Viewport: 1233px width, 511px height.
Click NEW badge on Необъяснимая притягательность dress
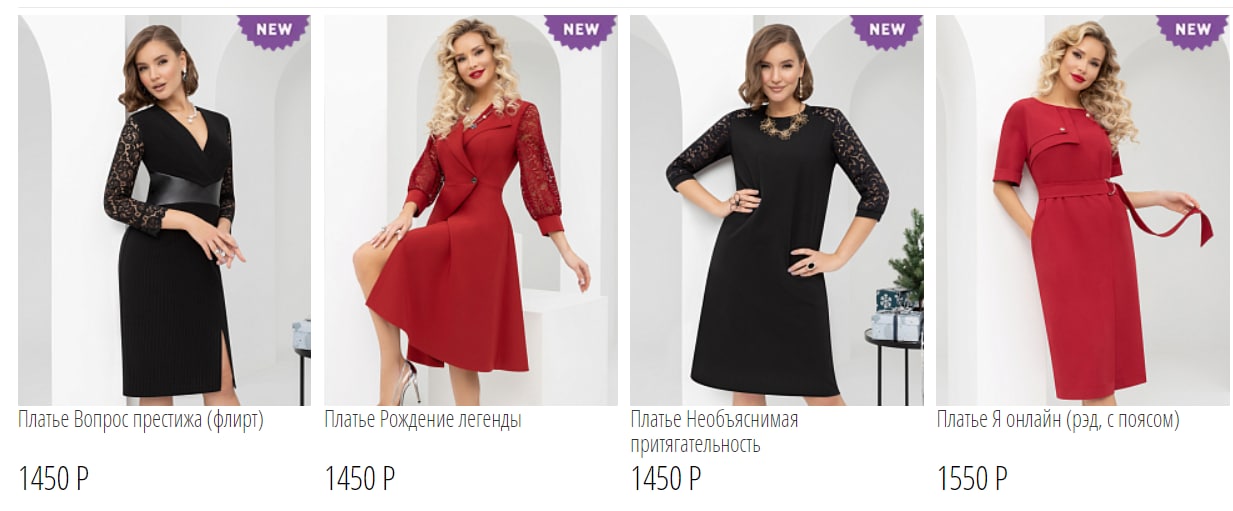click(887, 30)
